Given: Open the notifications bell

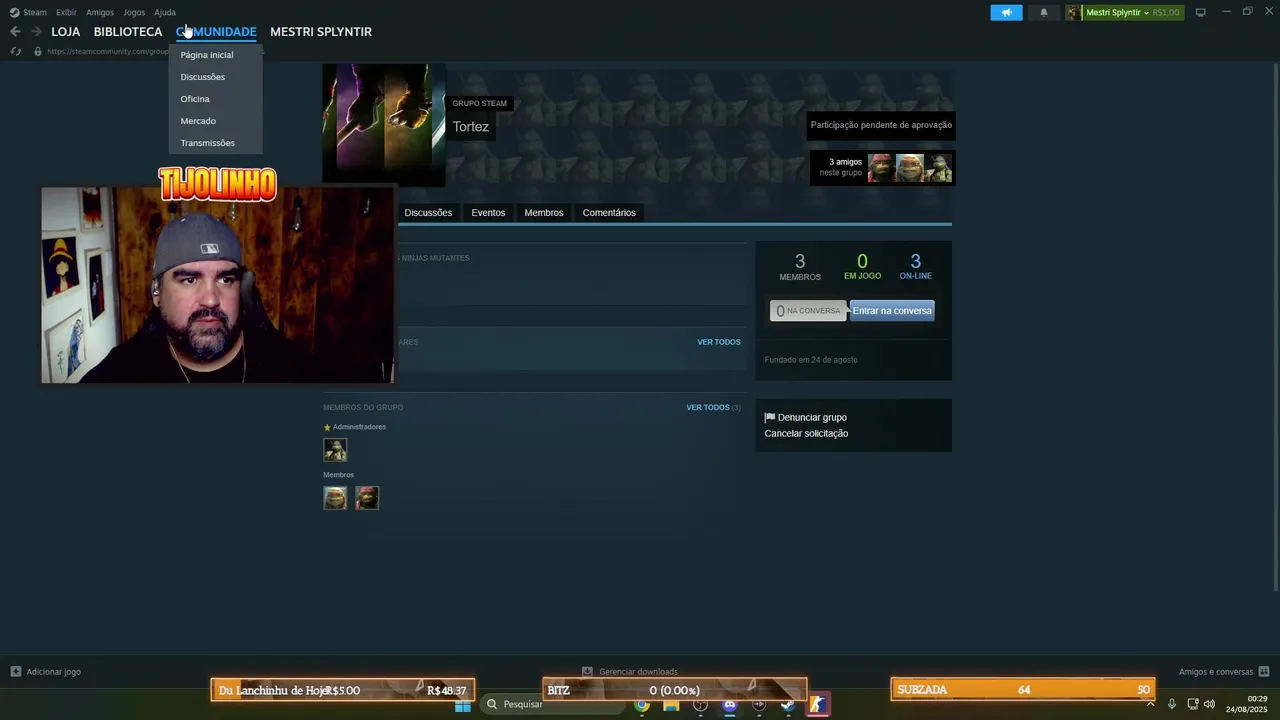Looking at the screenshot, I should 1044,13.
